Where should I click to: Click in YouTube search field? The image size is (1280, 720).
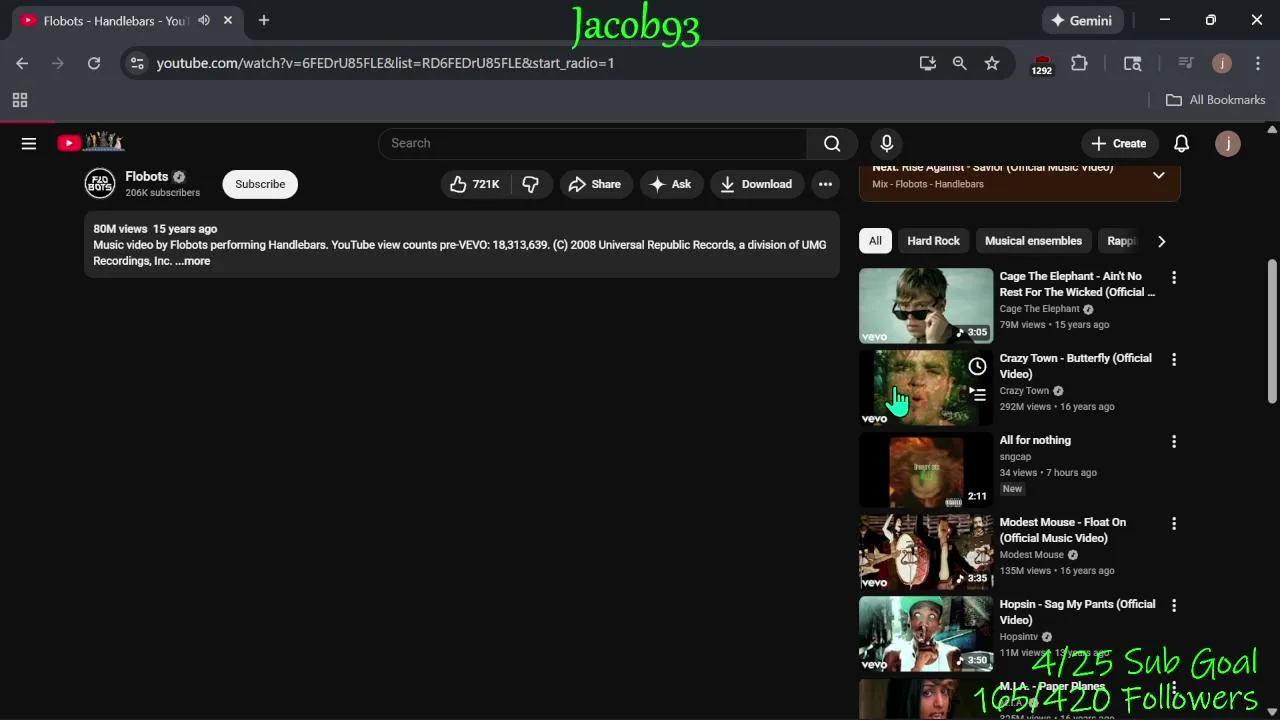pyautogui.click(x=592, y=143)
